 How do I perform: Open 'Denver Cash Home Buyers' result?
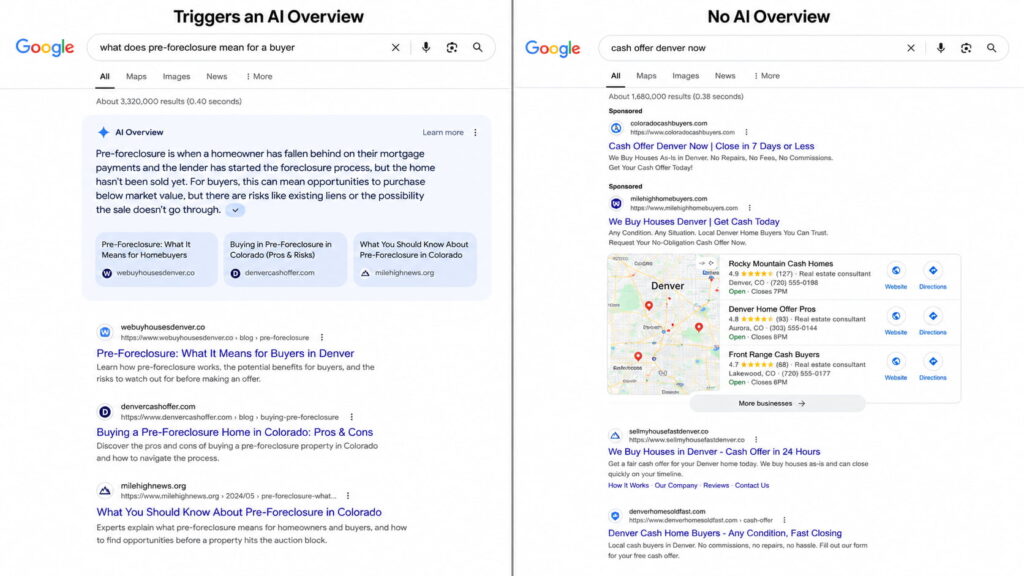pos(725,534)
